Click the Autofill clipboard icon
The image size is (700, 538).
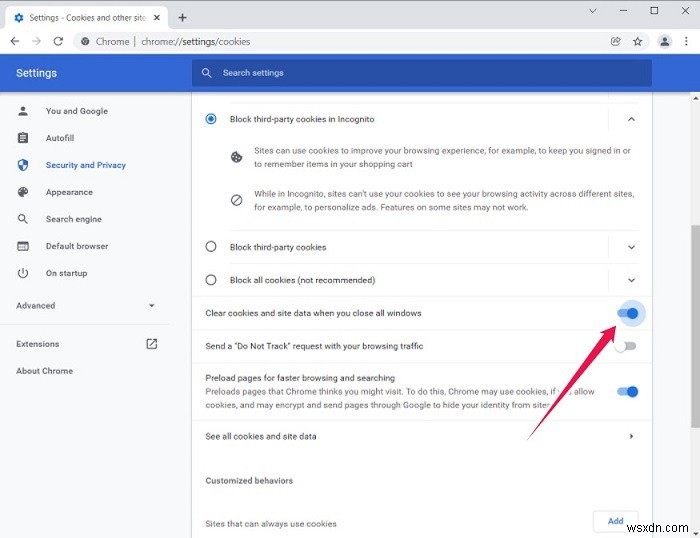(x=23, y=138)
